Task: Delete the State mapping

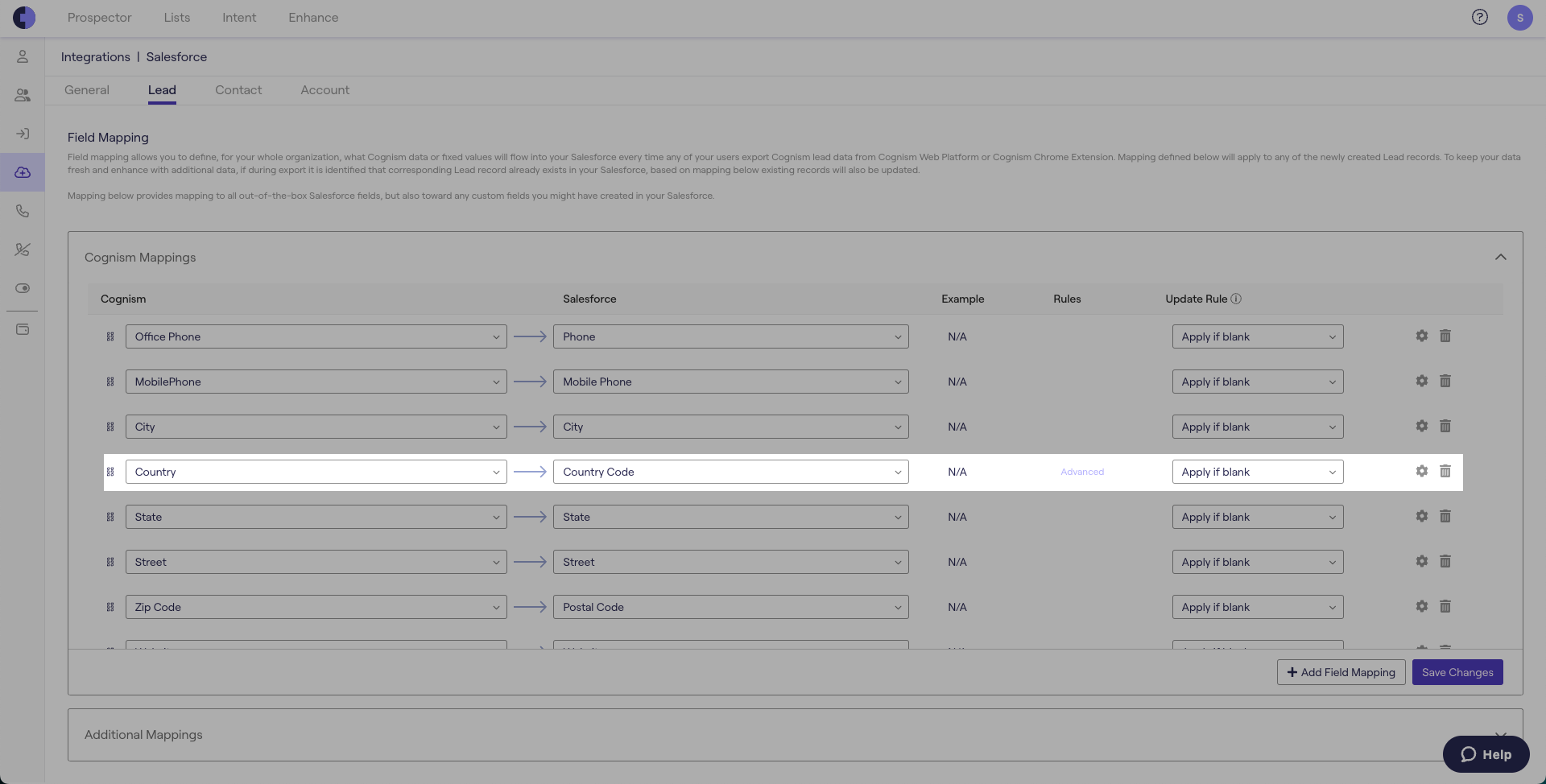Action: 1445,516
